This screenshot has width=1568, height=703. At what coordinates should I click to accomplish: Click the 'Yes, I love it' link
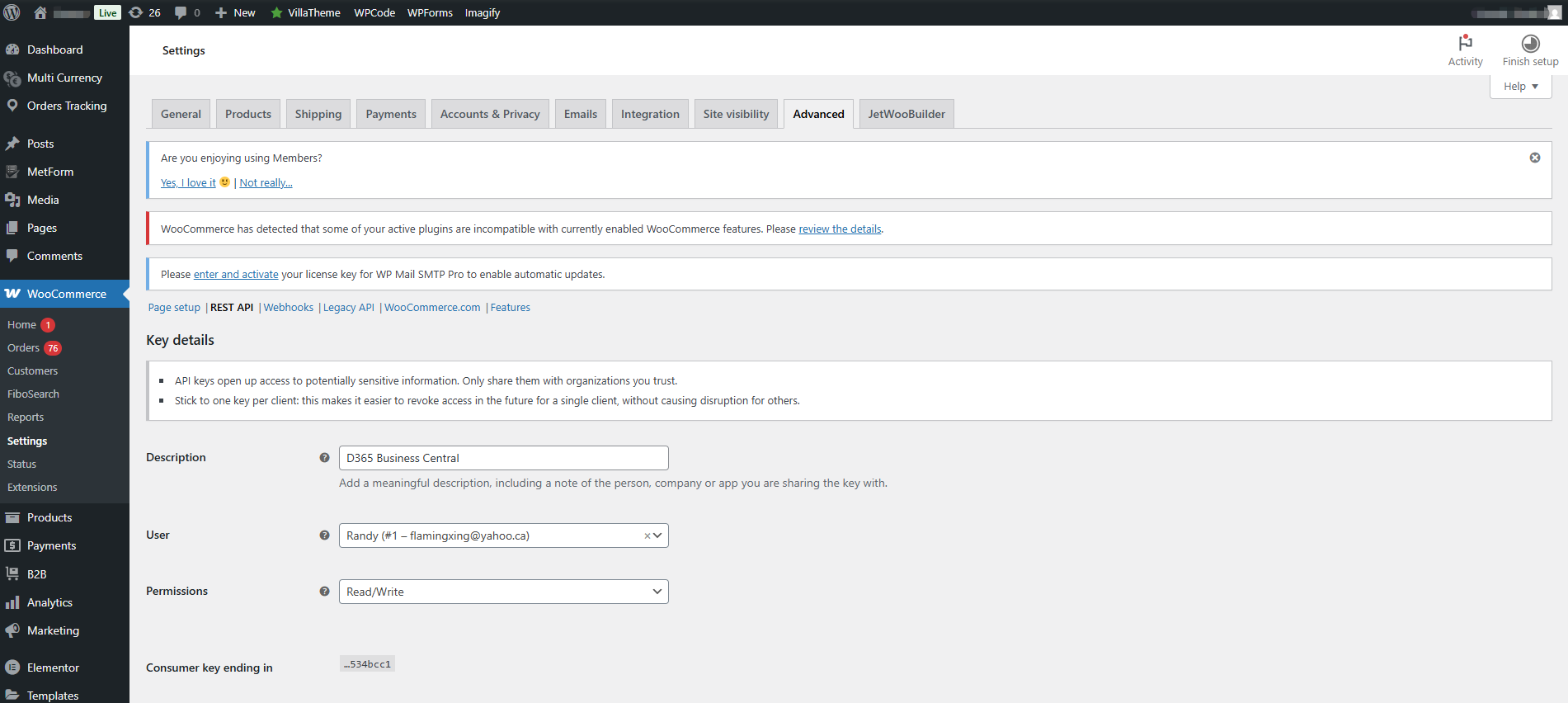click(188, 183)
